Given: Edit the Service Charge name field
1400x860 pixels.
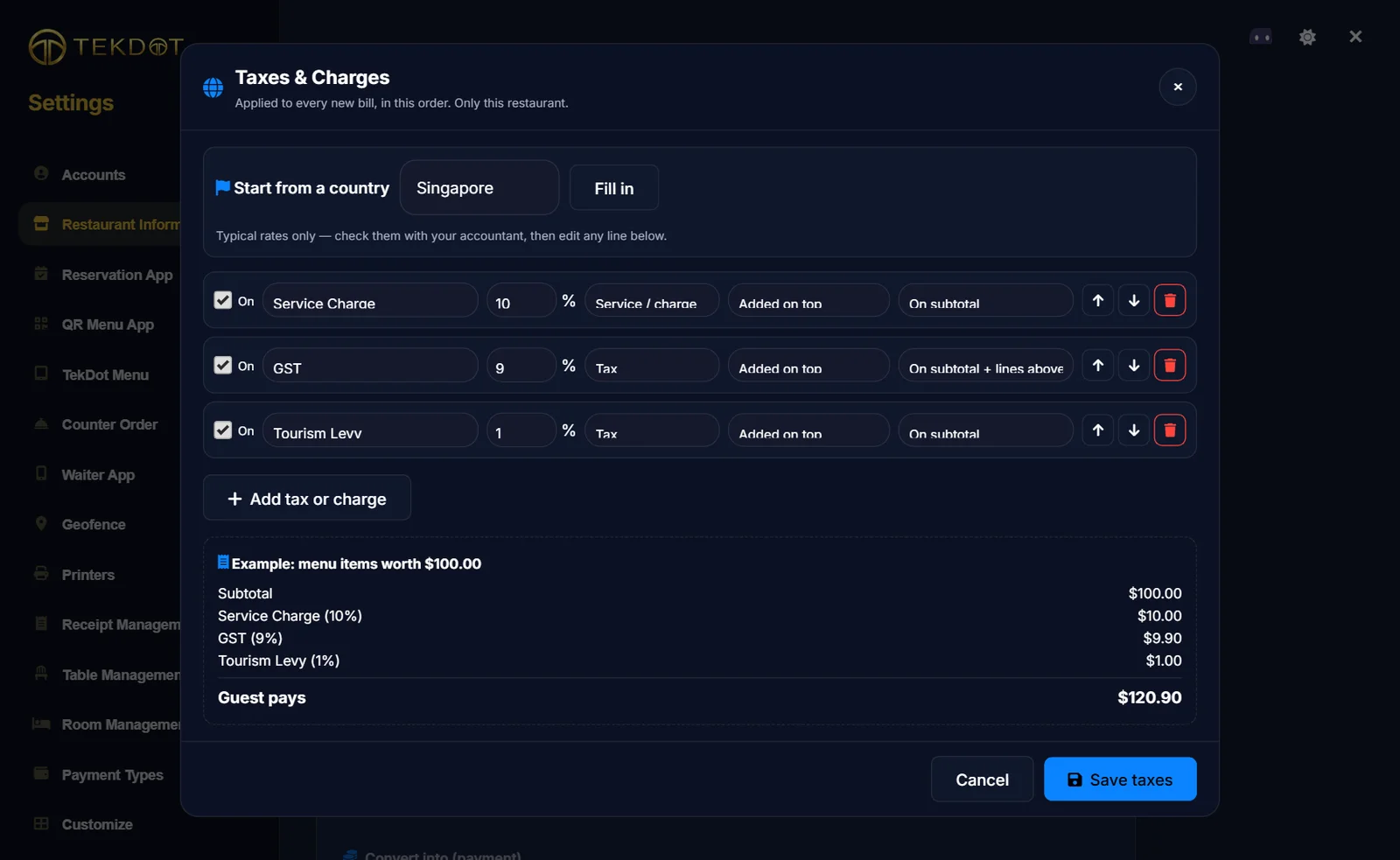Looking at the screenshot, I should pos(370,300).
